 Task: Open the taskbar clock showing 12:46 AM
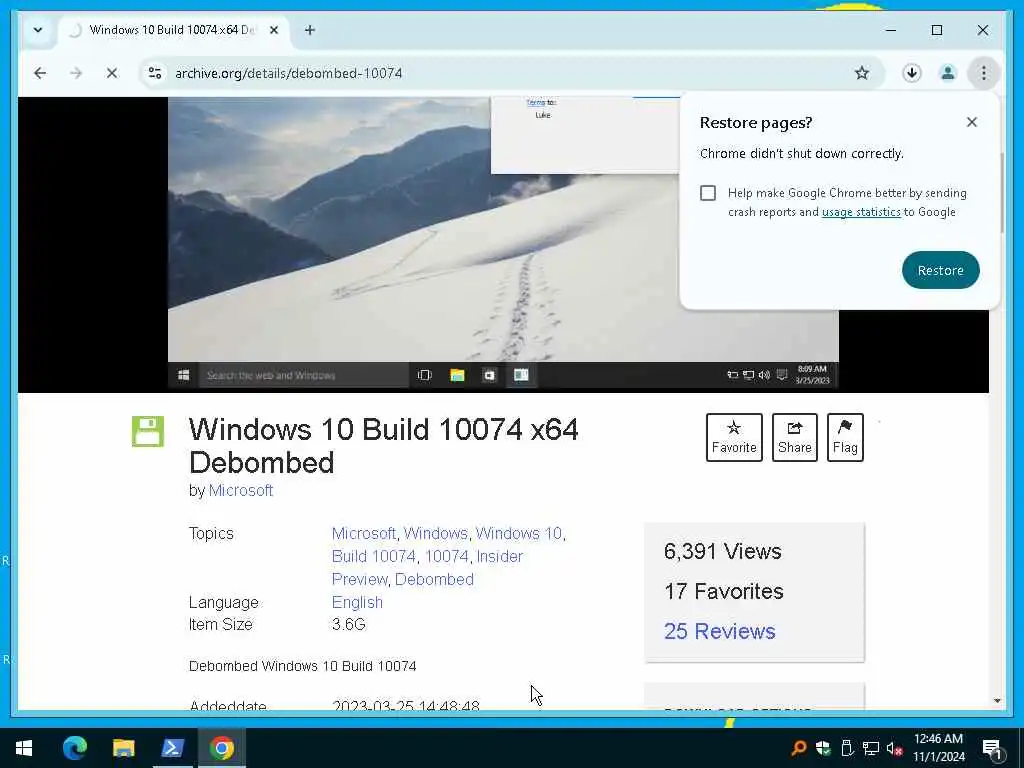(938, 748)
